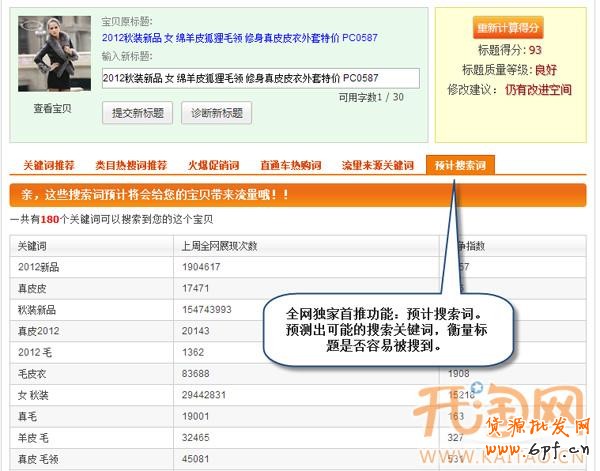Click the 真皮 毛领 keyword cell
600x471 pixels.
point(40,458)
